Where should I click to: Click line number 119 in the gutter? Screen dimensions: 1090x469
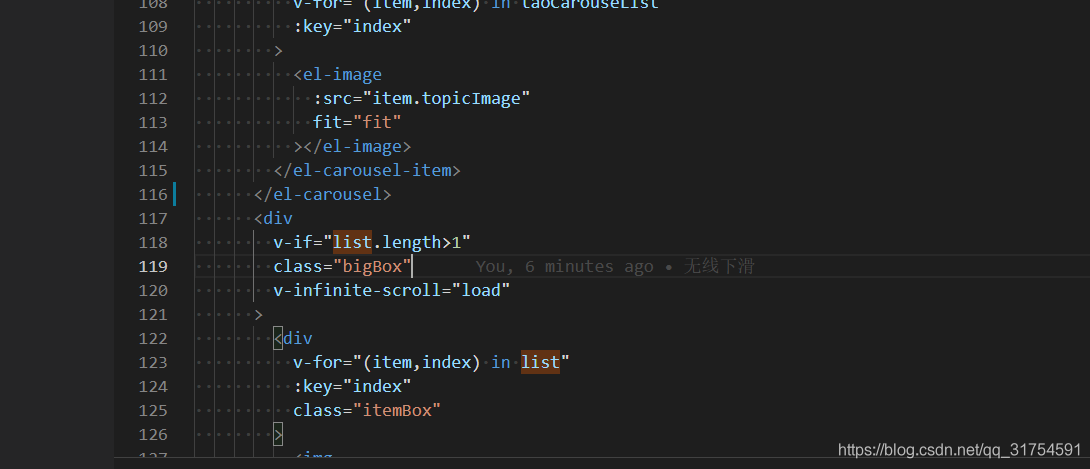tap(153, 266)
